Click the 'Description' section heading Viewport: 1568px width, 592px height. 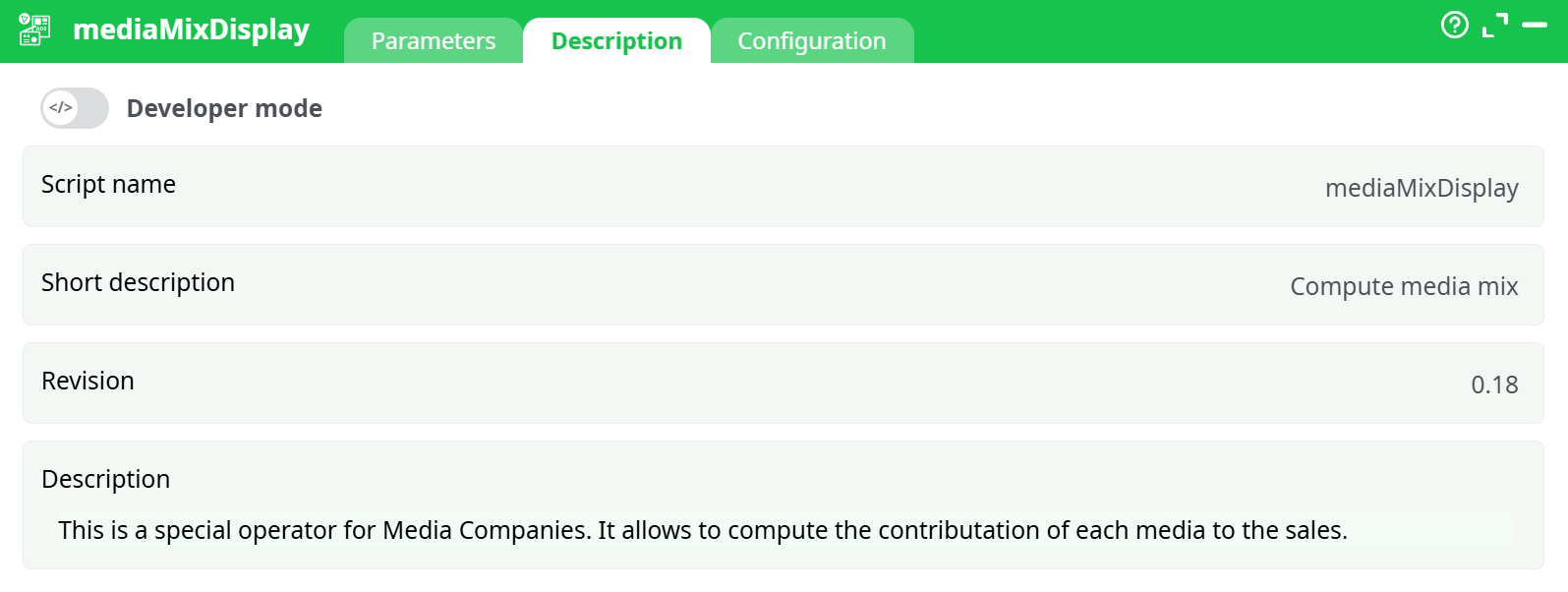pos(105,479)
